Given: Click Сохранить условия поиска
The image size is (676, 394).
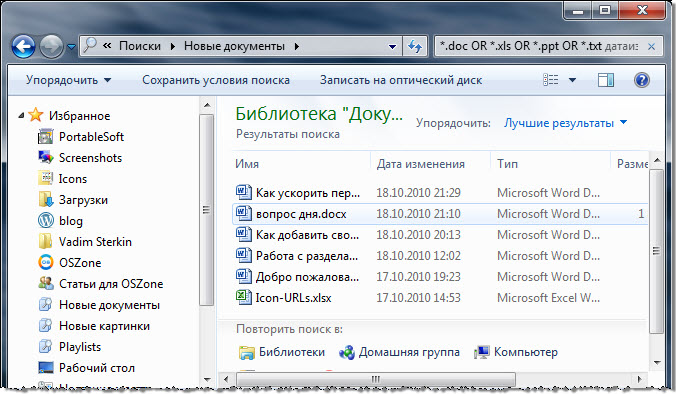Looking at the screenshot, I should point(216,80).
